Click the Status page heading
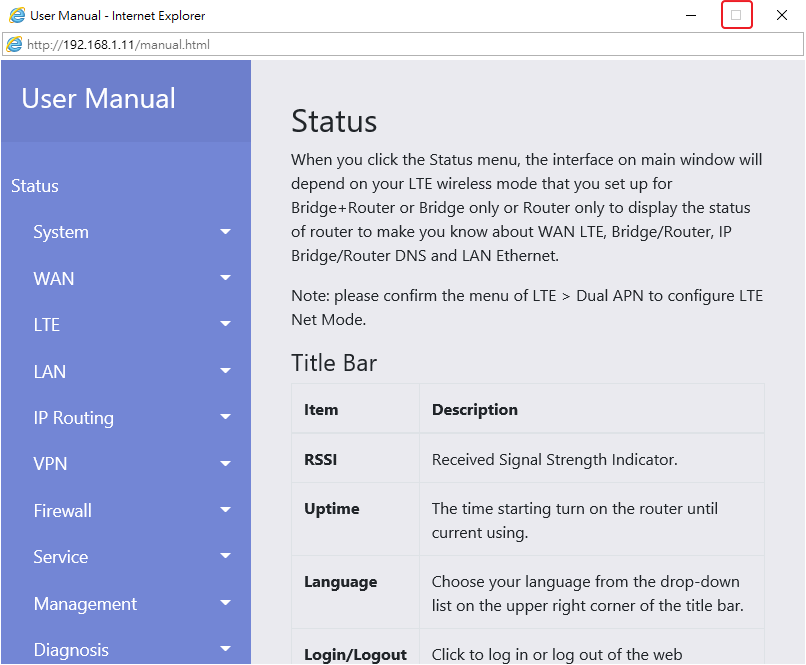The image size is (806, 665). pos(334,121)
